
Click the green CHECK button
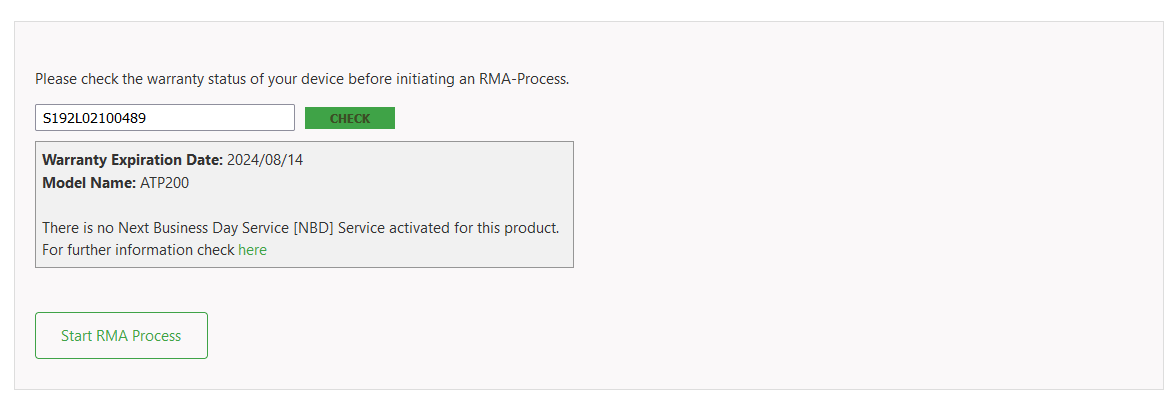pyautogui.click(x=350, y=118)
